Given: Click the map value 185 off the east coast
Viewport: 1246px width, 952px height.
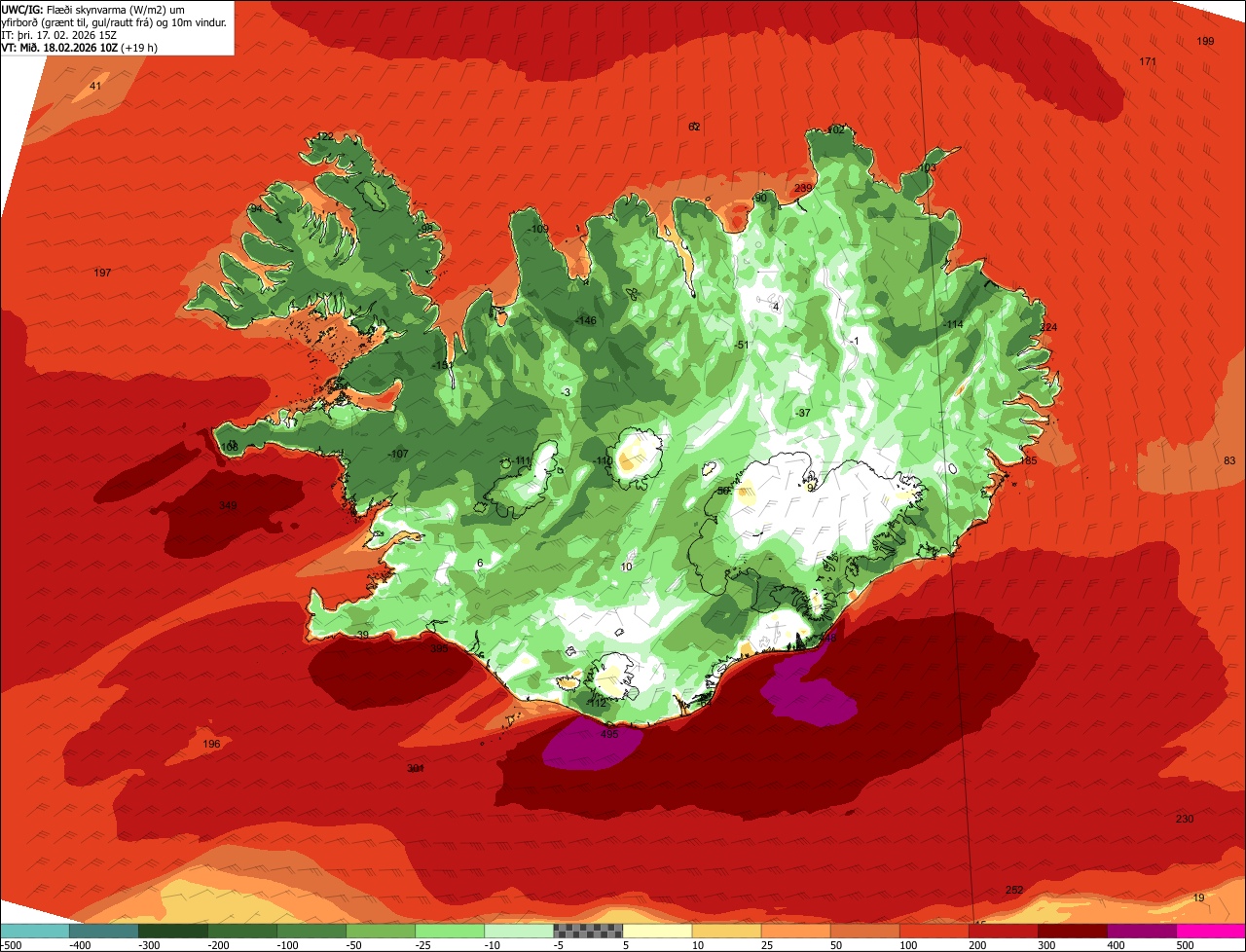Looking at the screenshot, I should tap(1029, 460).
